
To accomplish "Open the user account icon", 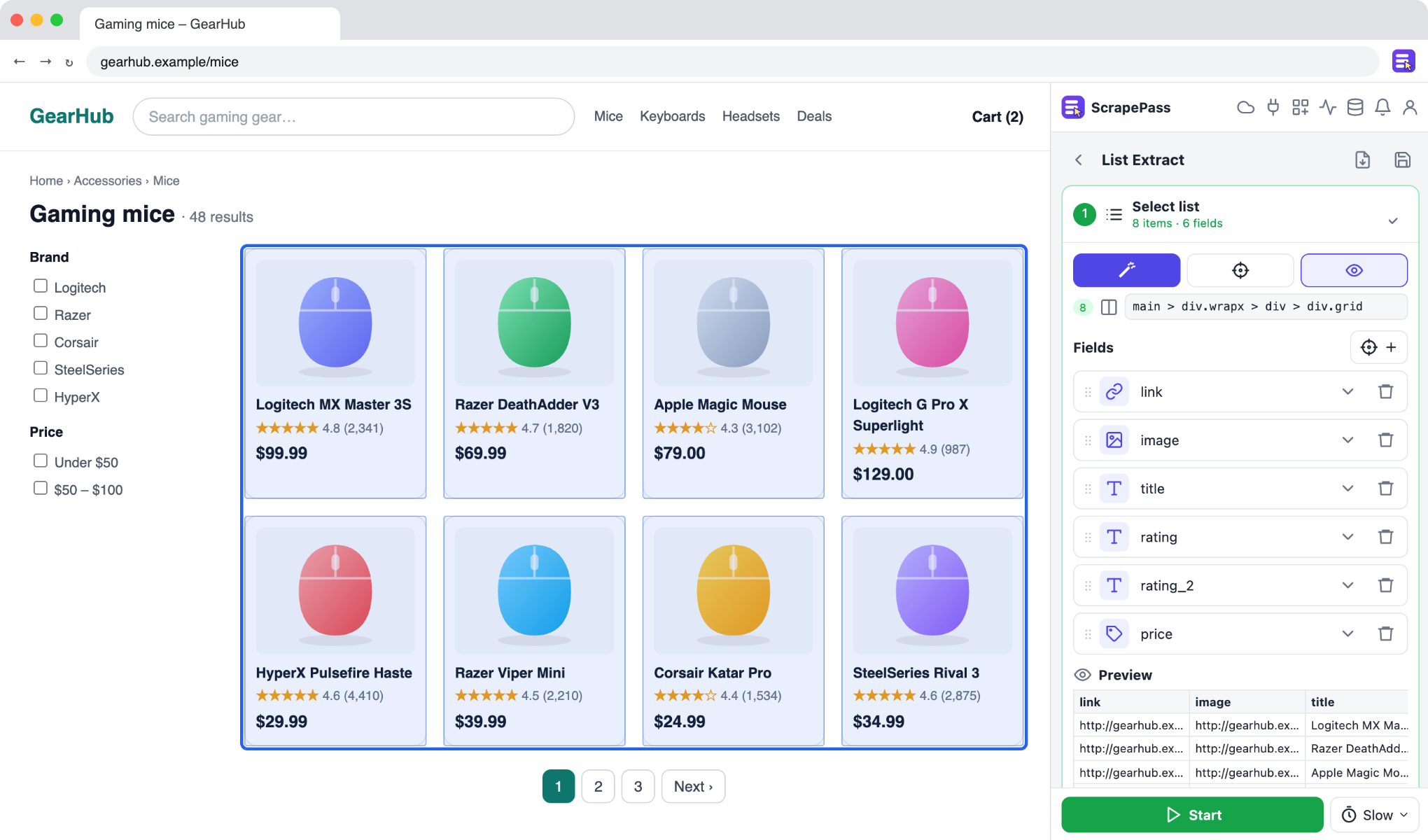I will [x=1410, y=108].
